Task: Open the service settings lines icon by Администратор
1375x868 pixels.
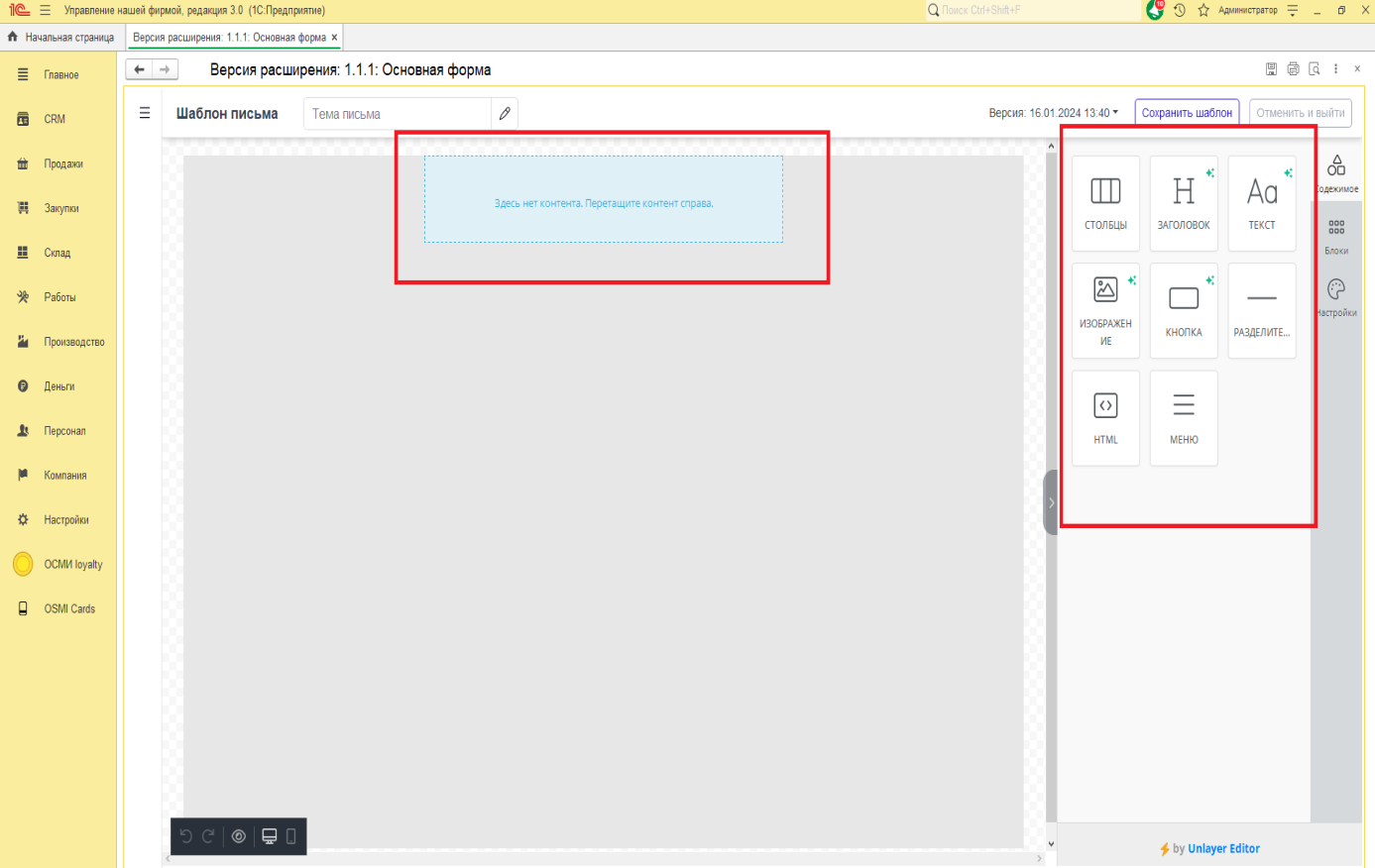Action: (x=1293, y=10)
